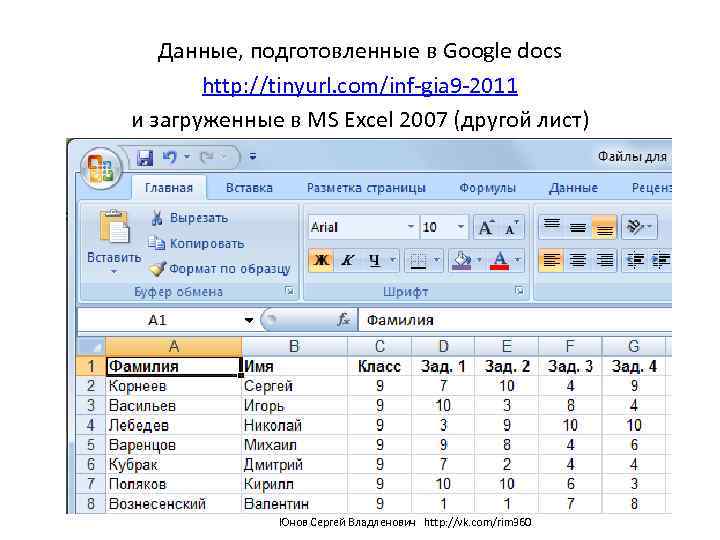Align text to middle of cell

click(578, 227)
